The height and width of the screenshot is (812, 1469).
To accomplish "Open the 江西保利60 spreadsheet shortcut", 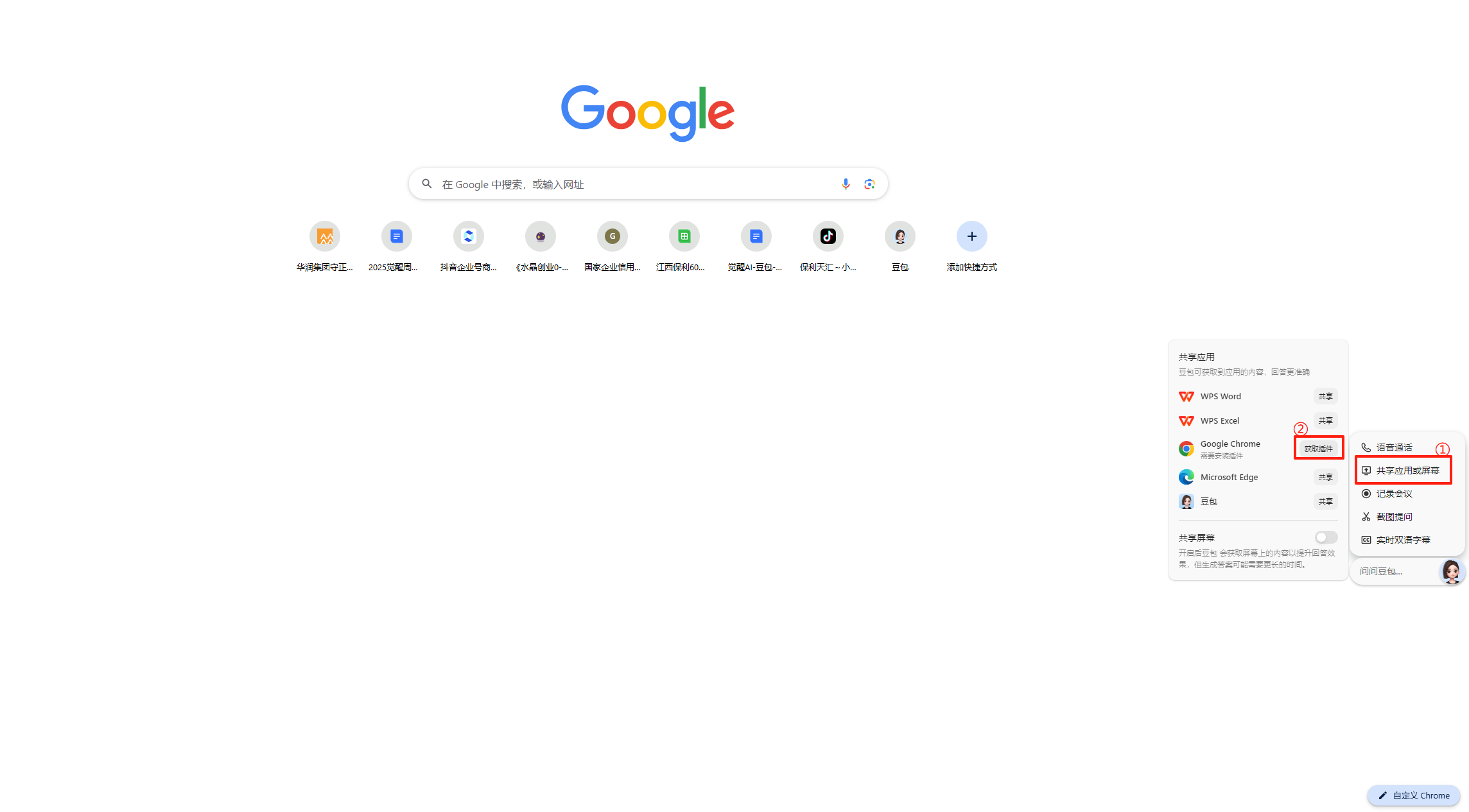I will [x=684, y=247].
